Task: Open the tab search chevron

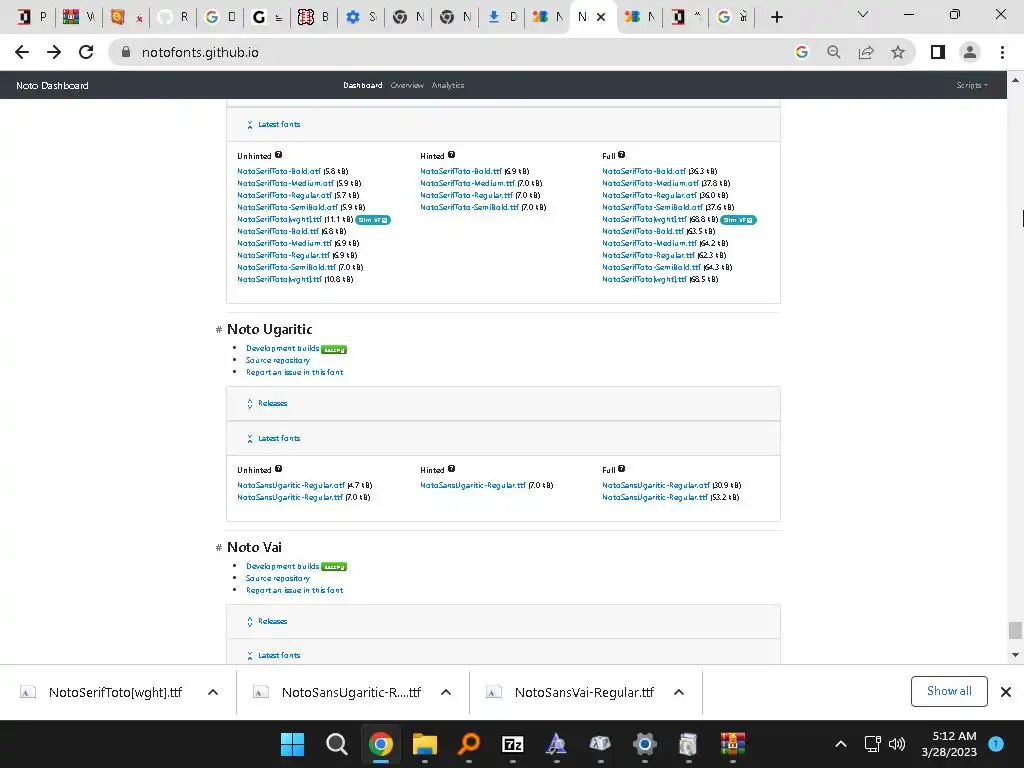Action: coord(863,14)
